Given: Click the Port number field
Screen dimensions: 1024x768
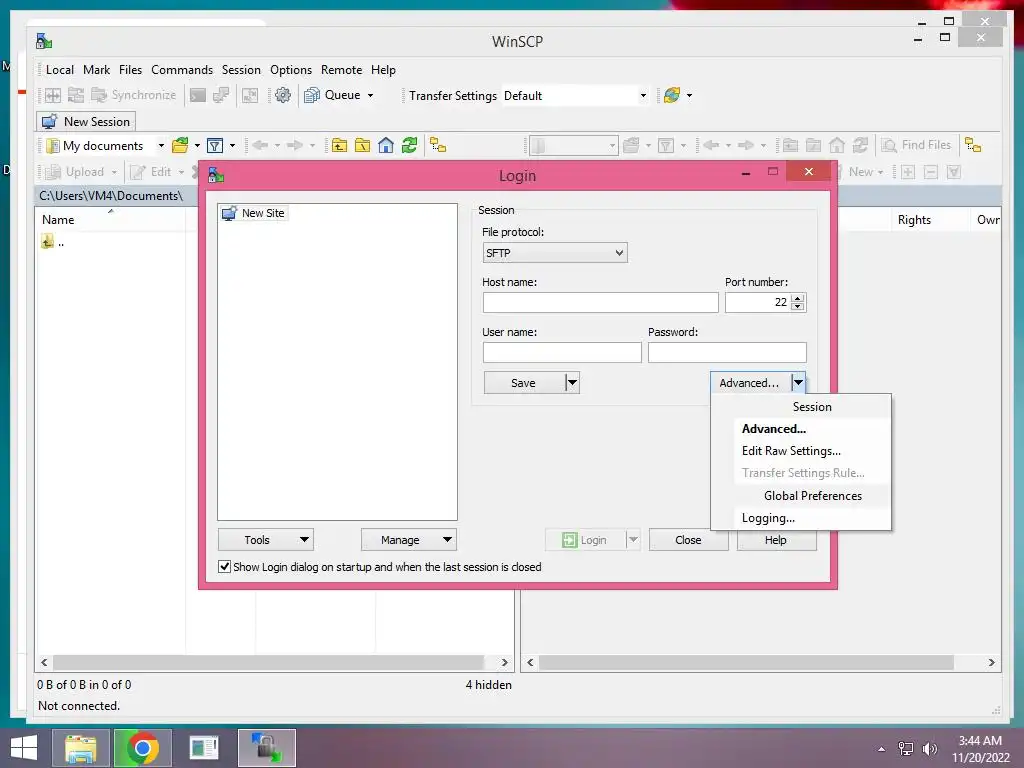Looking at the screenshot, I should tap(758, 302).
